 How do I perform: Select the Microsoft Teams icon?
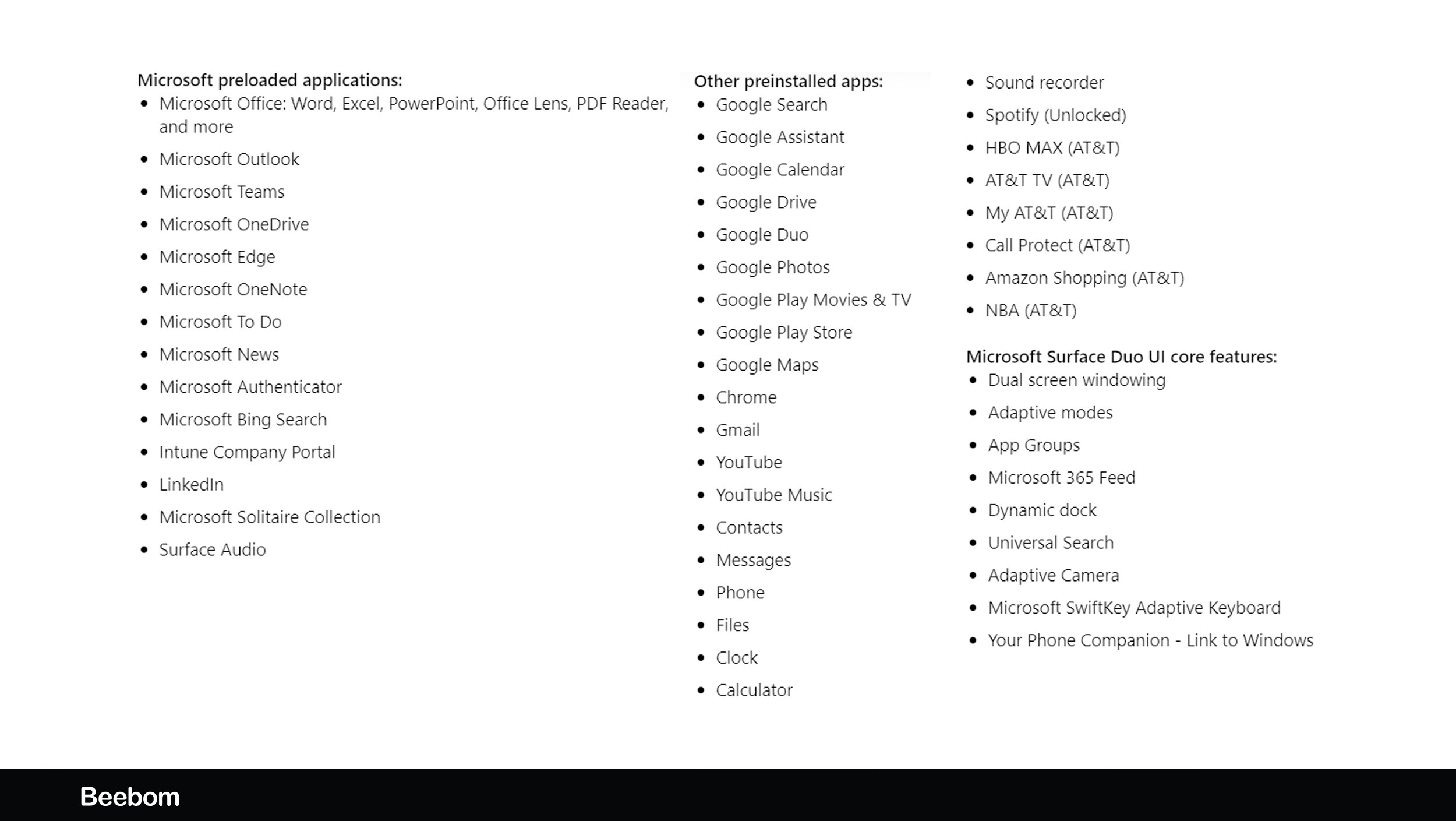click(x=222, y=191)
